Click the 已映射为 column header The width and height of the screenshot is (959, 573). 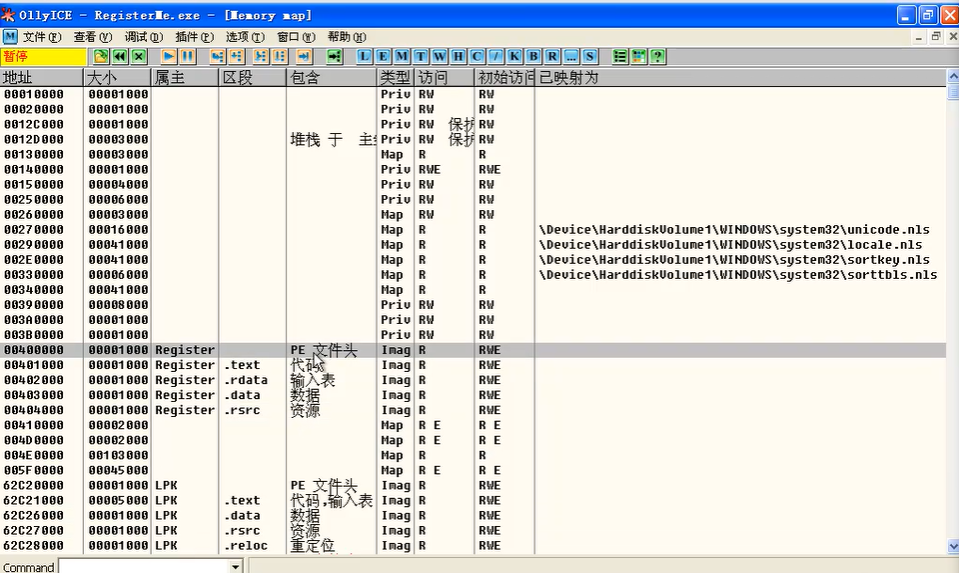tap(741, 78)
